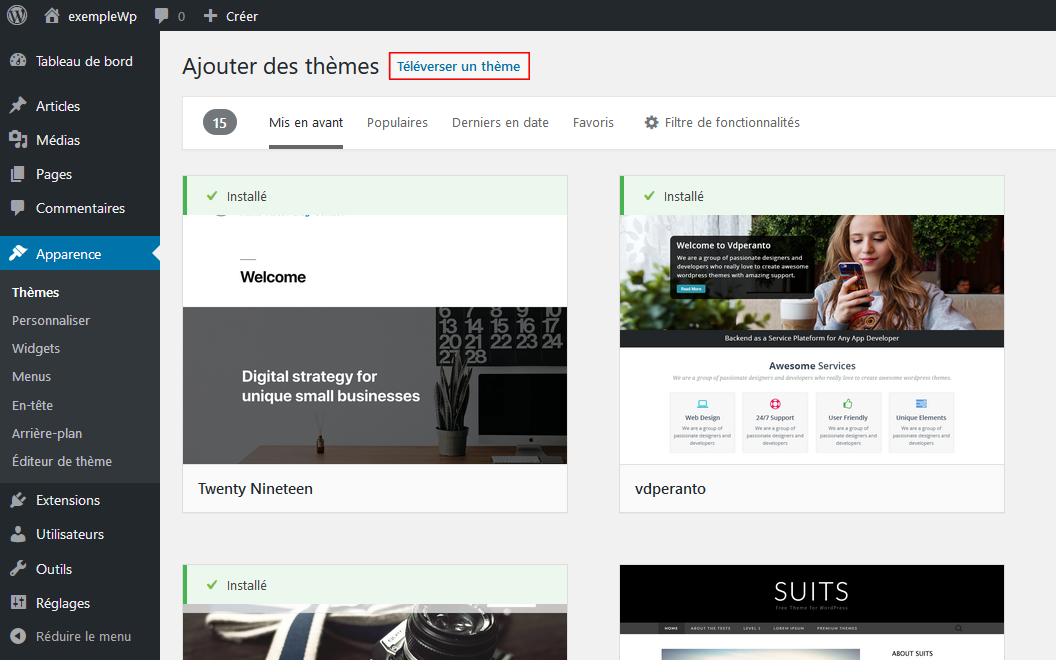Click the SUITS theme screenshot
This screenshot has height=660, width=1056.
coord(812,612)
